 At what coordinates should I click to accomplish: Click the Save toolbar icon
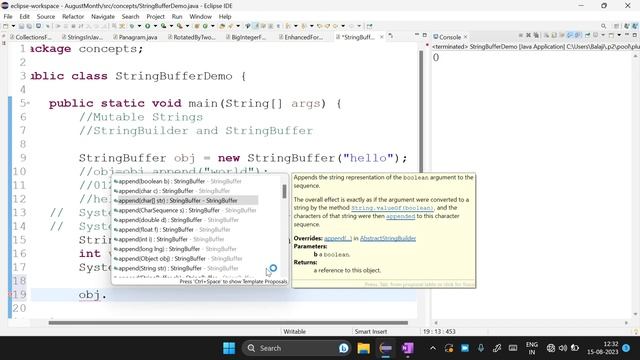tap(22, 26)
